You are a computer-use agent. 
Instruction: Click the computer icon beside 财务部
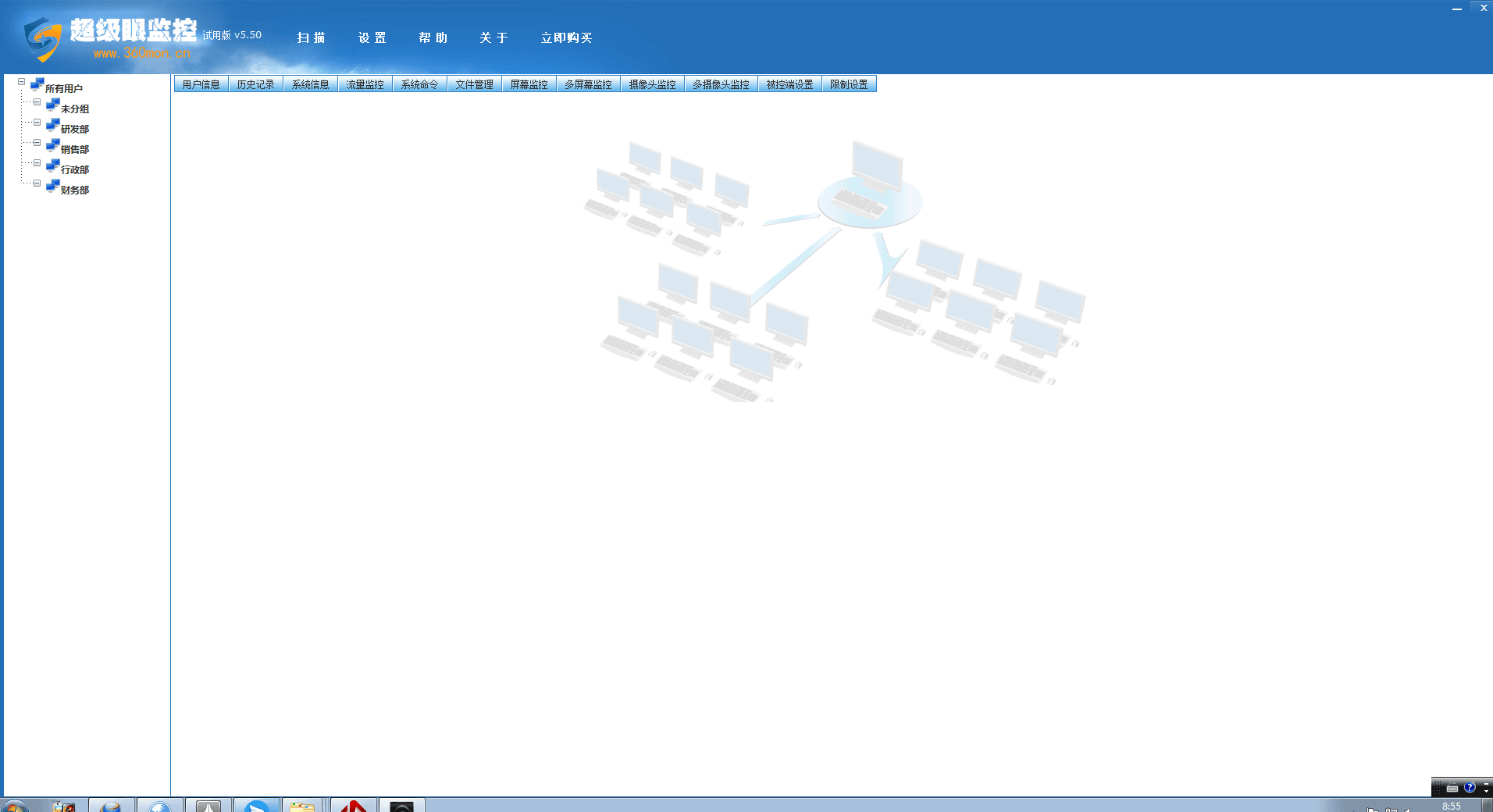52,187
